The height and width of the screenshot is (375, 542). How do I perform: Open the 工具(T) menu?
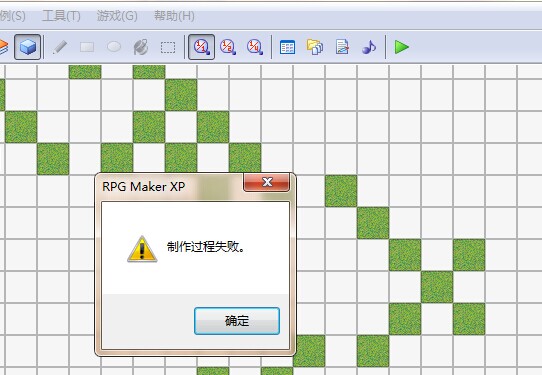click(61, 16)
